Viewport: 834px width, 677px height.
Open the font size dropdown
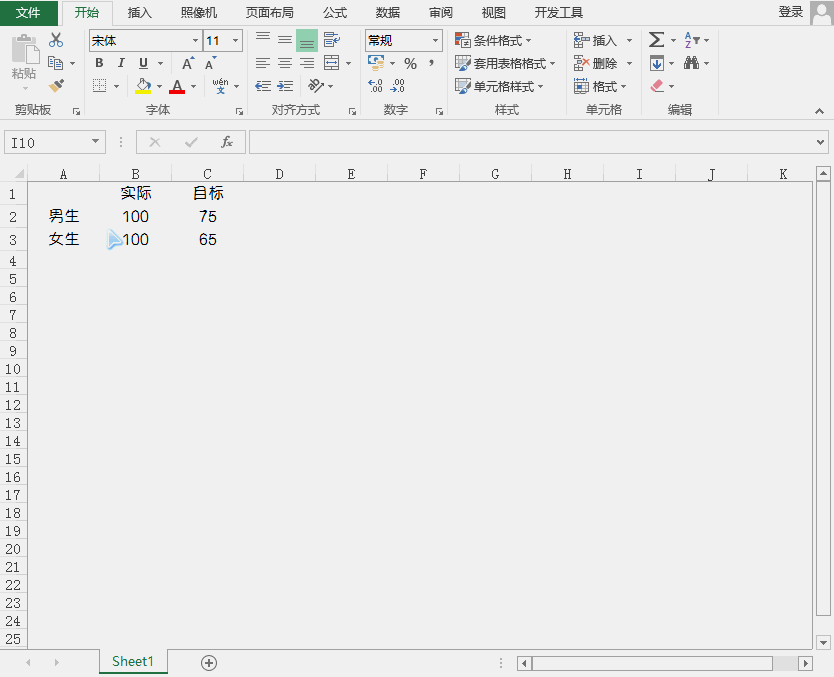pyautogui.click(x=236, y=40)
